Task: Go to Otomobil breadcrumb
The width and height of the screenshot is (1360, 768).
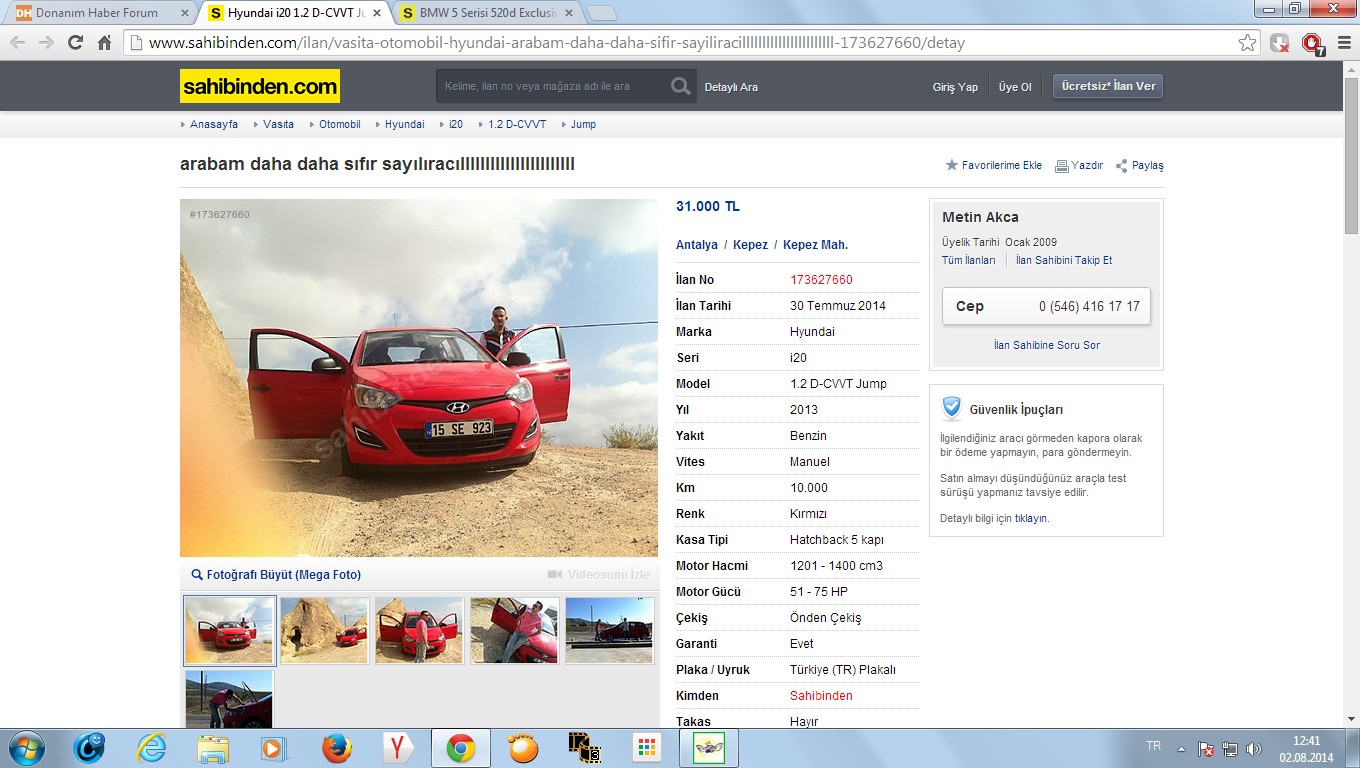Action: tap(339, 124)
